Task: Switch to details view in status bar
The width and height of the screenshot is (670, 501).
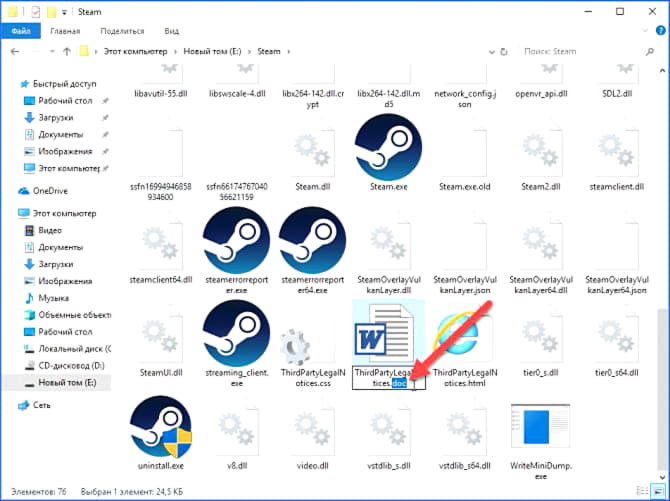Action: click(x=642, y=491)
